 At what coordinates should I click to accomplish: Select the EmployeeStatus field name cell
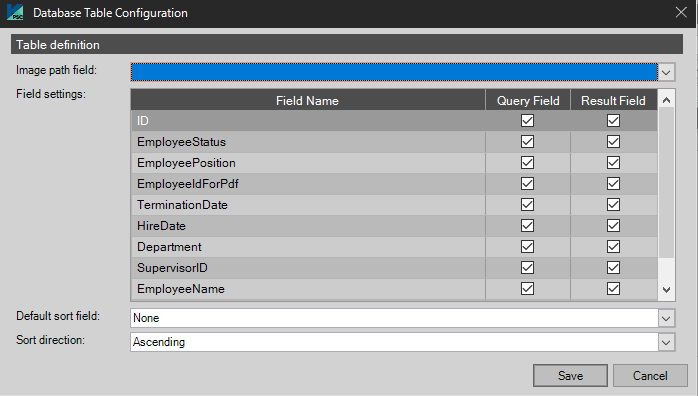308,141
